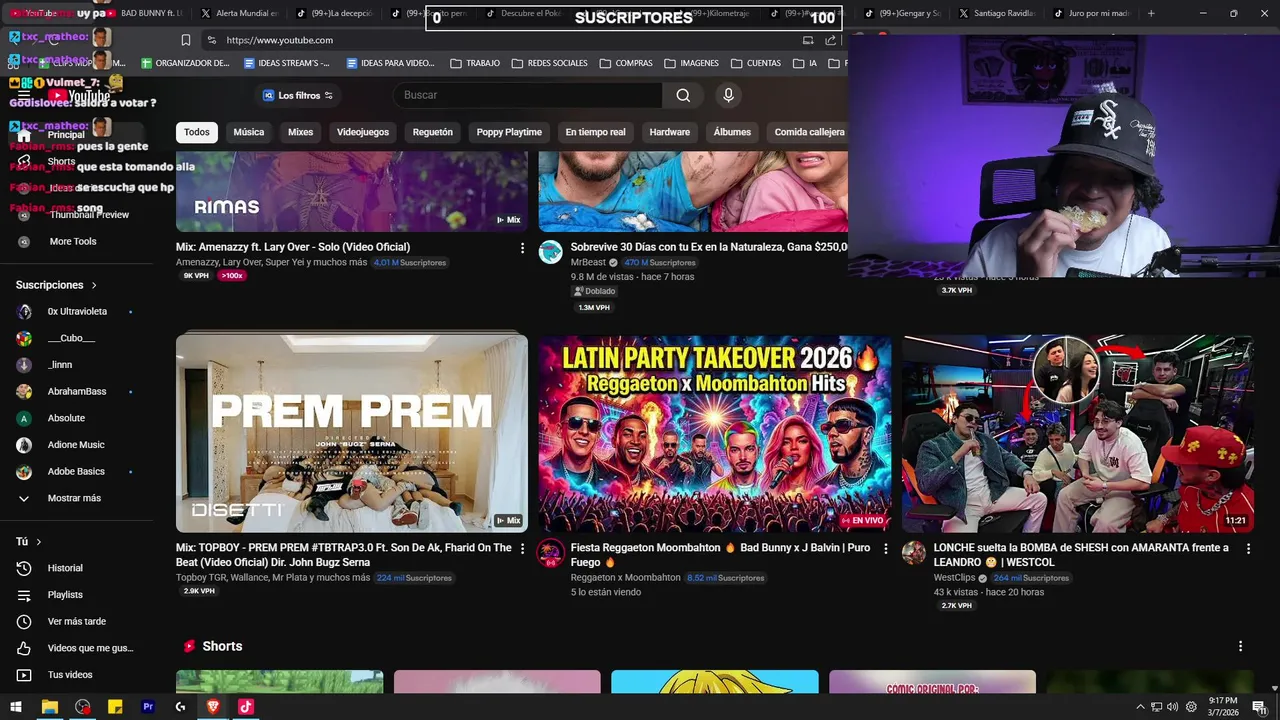The width and height of the screenshot is (1280, 720).
Task: Open Windows Start menu
Action: [x=16, y=707]
